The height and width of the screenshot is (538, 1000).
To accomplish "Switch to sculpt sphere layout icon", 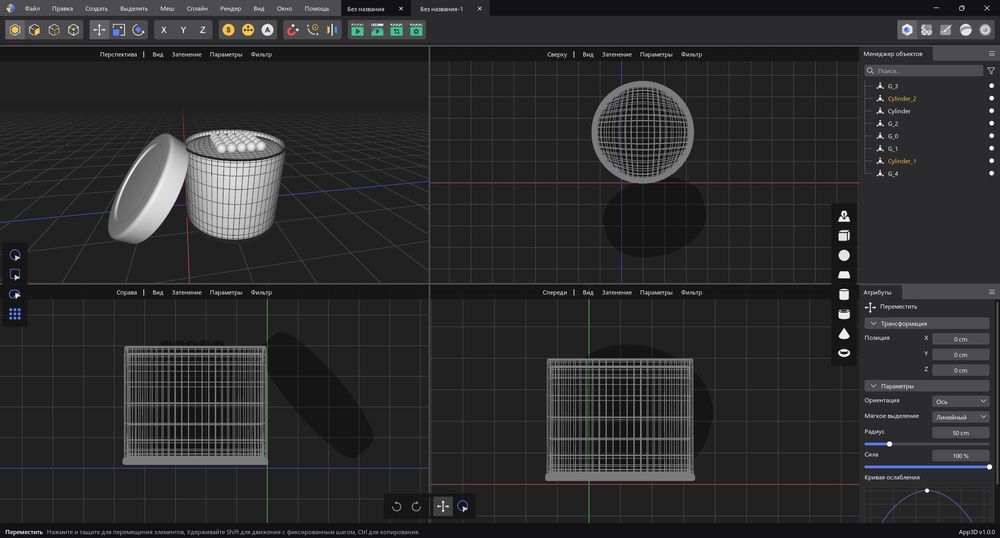I will 966,30.
